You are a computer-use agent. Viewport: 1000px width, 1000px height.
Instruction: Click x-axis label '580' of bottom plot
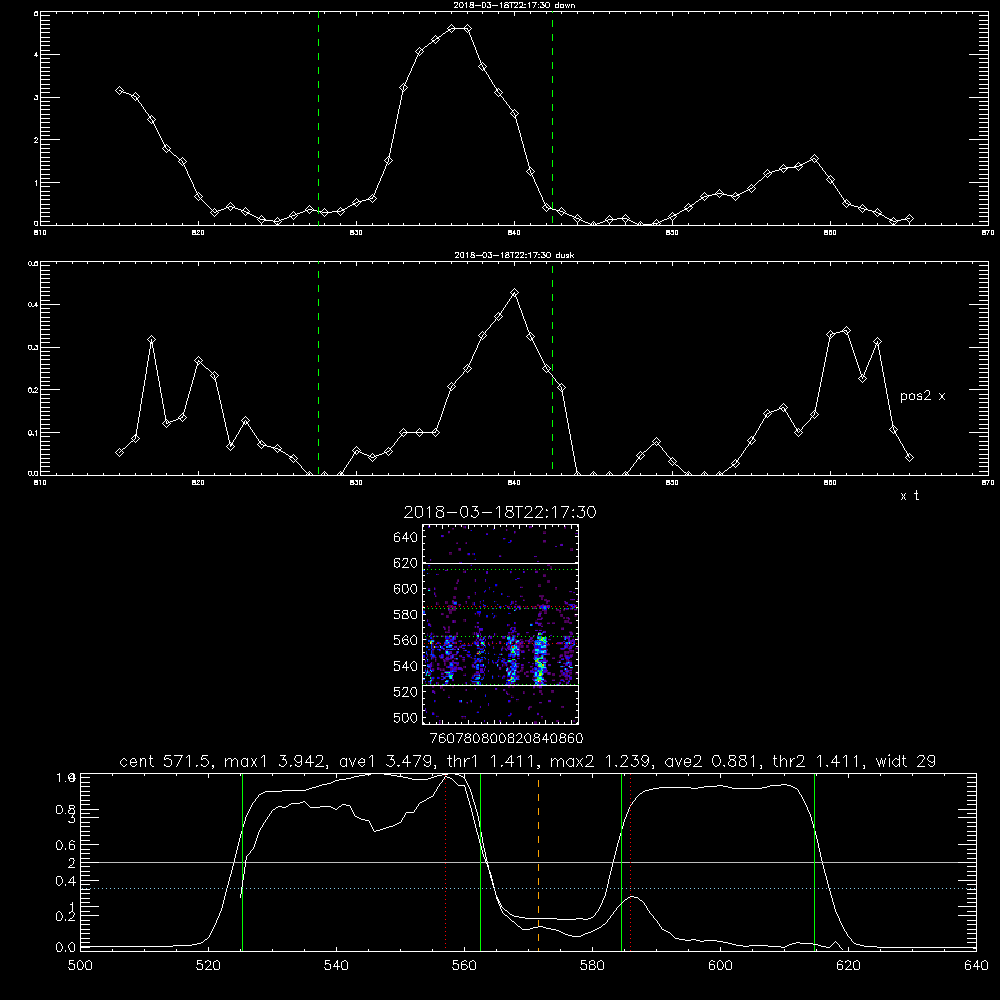point(592,966)
